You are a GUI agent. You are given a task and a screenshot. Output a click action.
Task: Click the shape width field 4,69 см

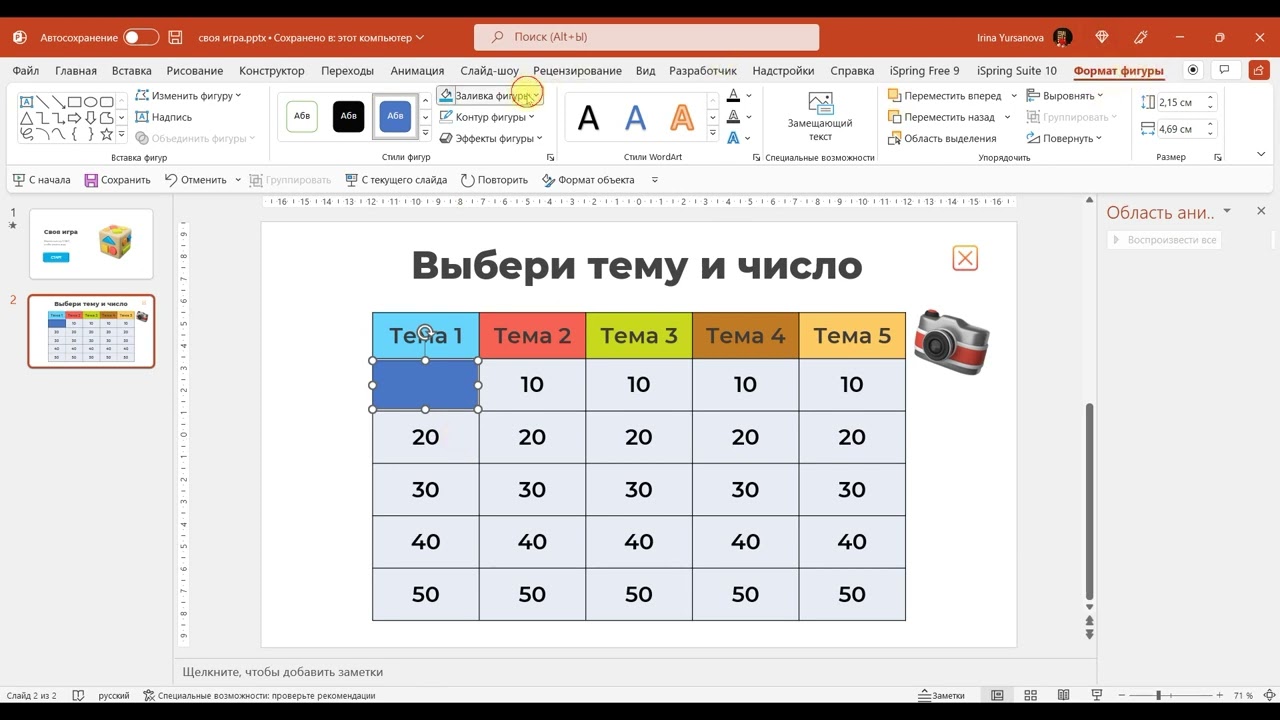point(1180,129)
